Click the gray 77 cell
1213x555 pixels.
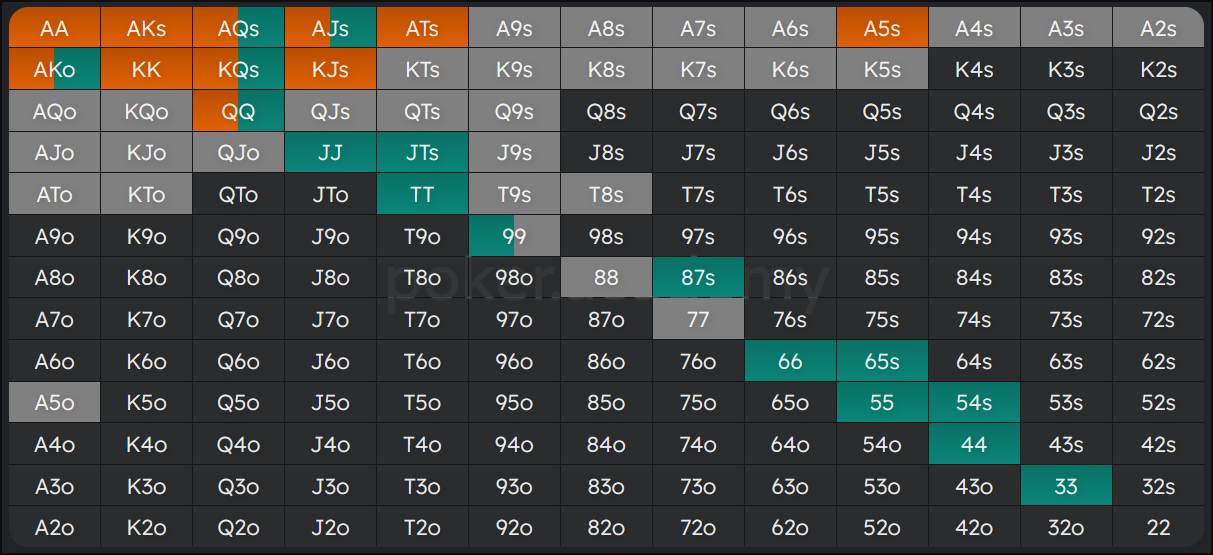698,320
